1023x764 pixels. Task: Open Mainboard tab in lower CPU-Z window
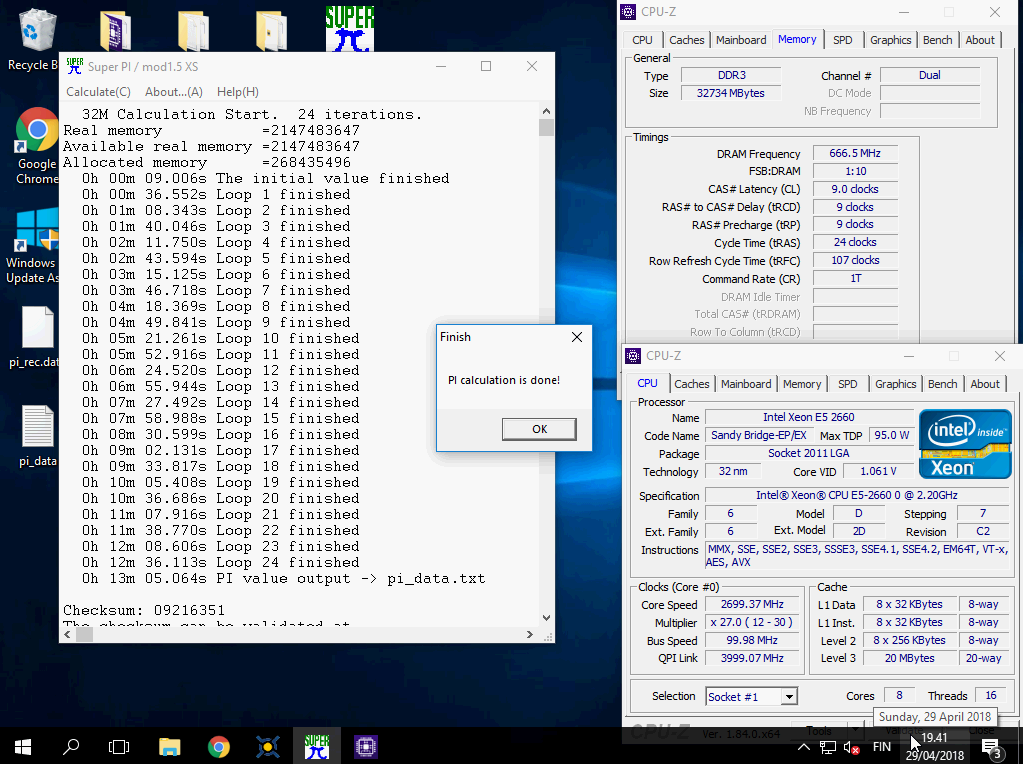pos(746,384)
